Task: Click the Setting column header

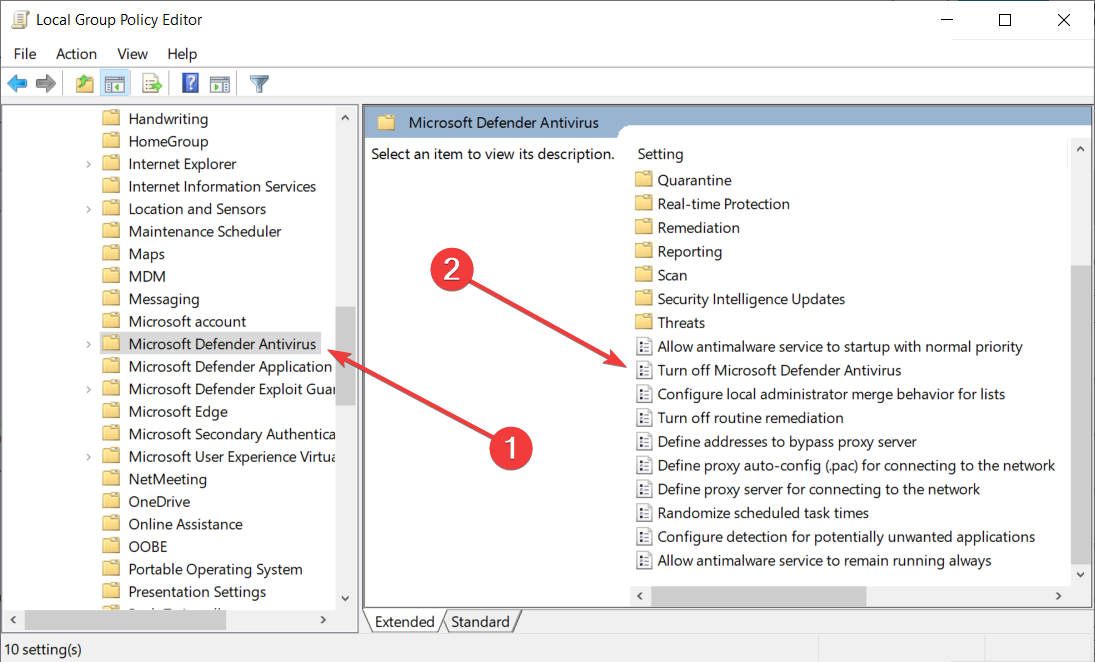Action: click(660, 154)
